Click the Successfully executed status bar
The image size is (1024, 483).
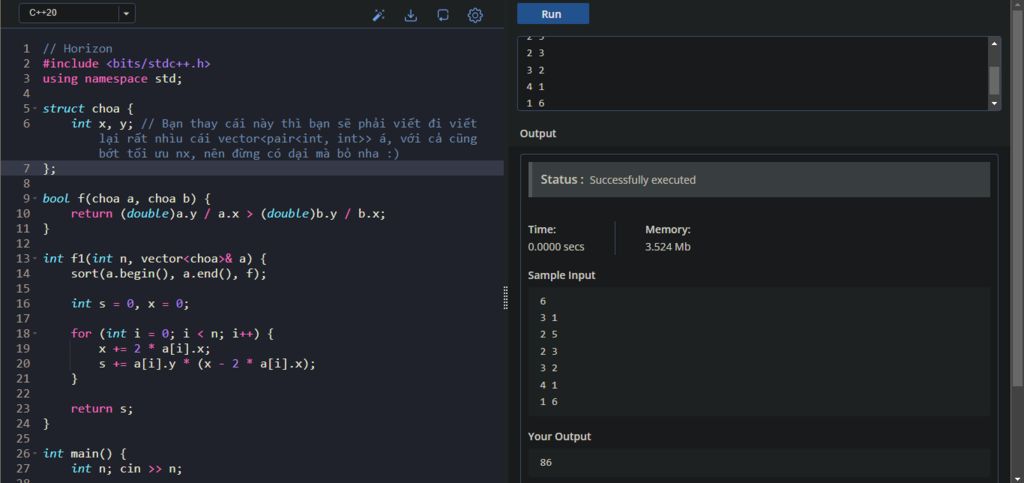759,180
